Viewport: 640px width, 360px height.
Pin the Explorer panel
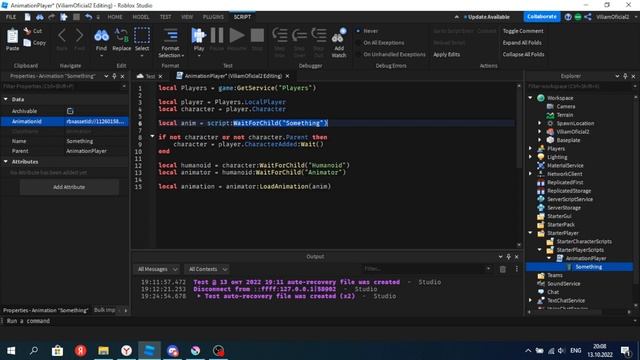click(625, 76)
